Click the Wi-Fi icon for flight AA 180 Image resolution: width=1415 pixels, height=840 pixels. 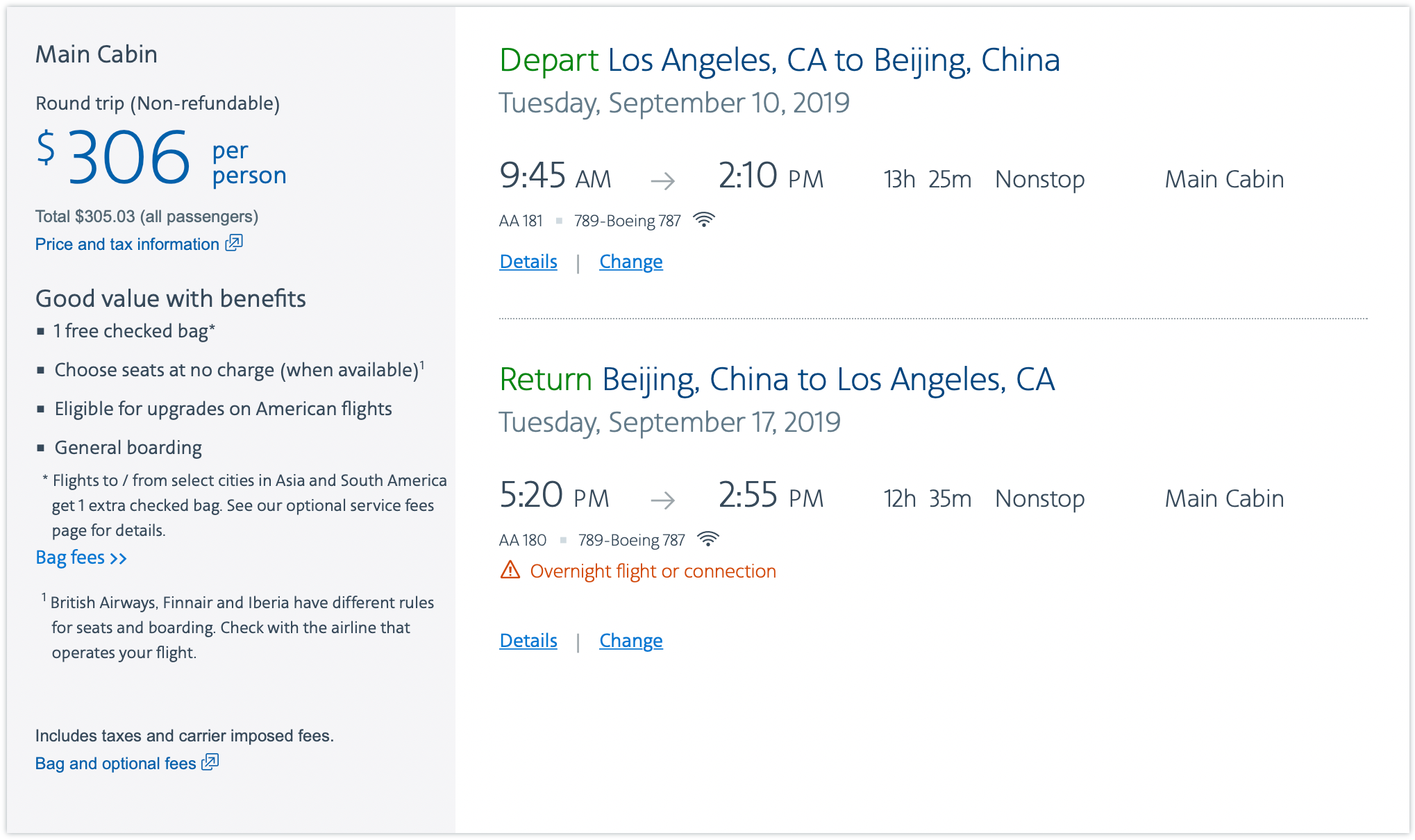(708, 539)
